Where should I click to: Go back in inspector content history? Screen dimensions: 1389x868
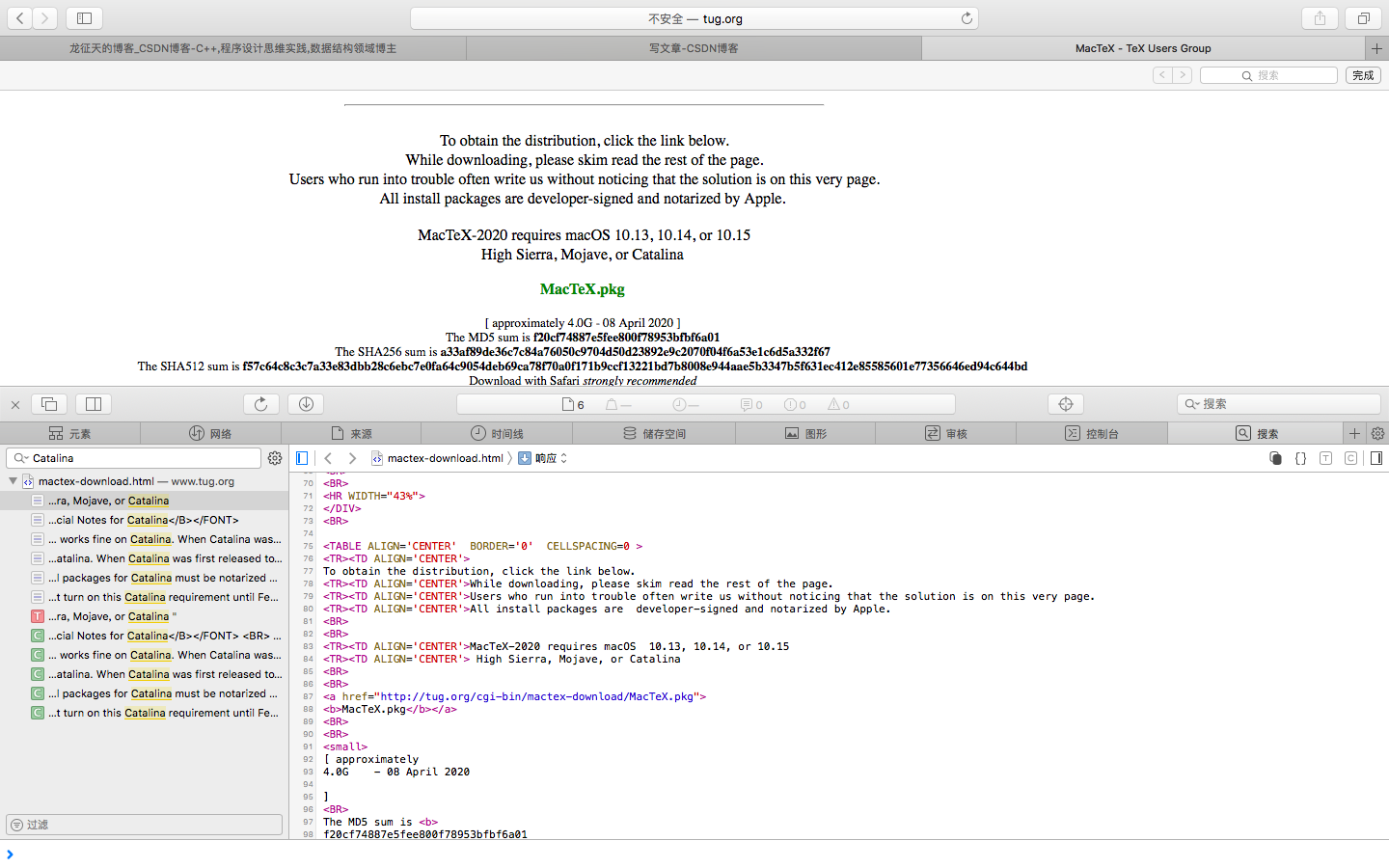(328, 458)
